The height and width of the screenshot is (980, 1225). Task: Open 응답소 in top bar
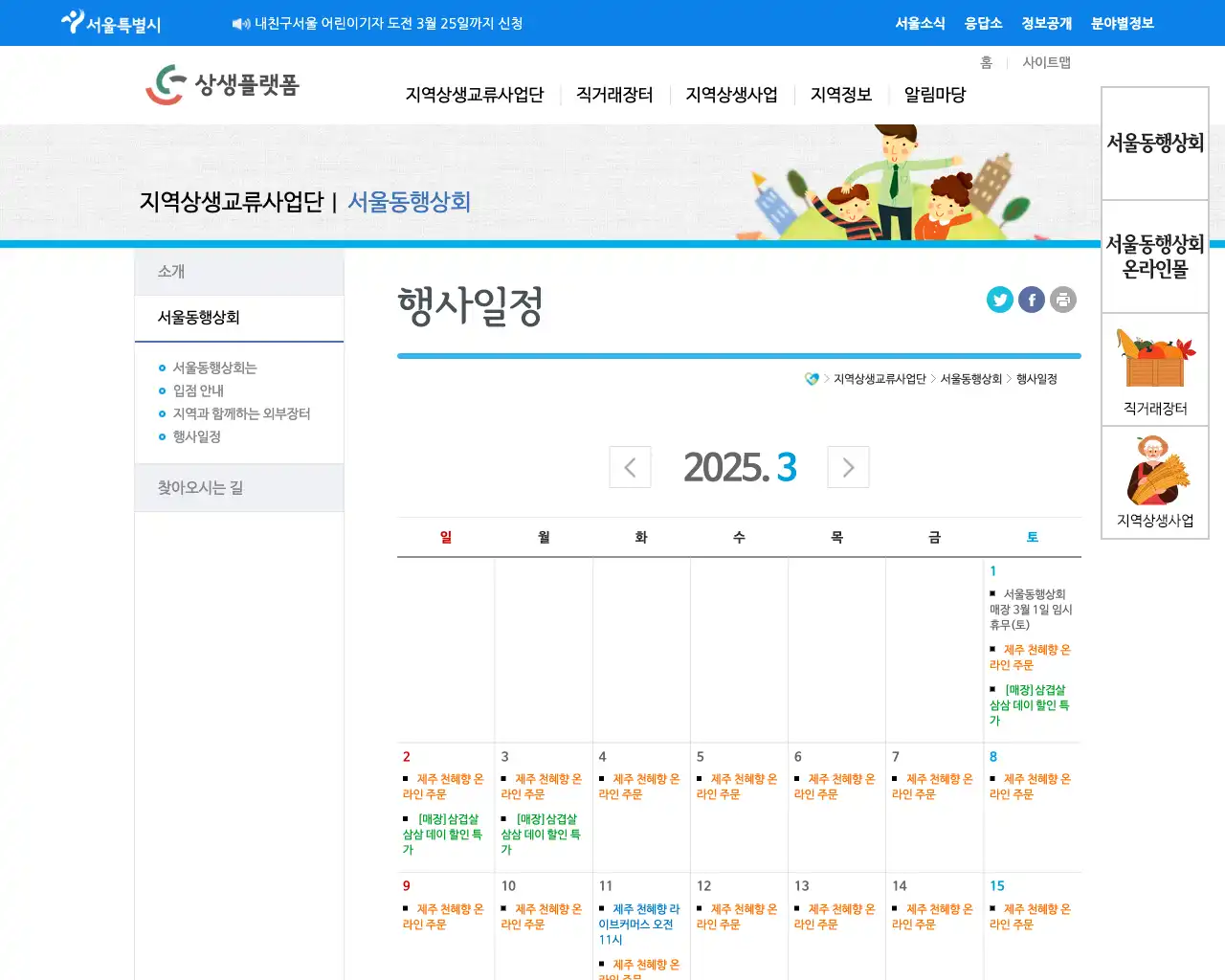click(x=983, y=23)
